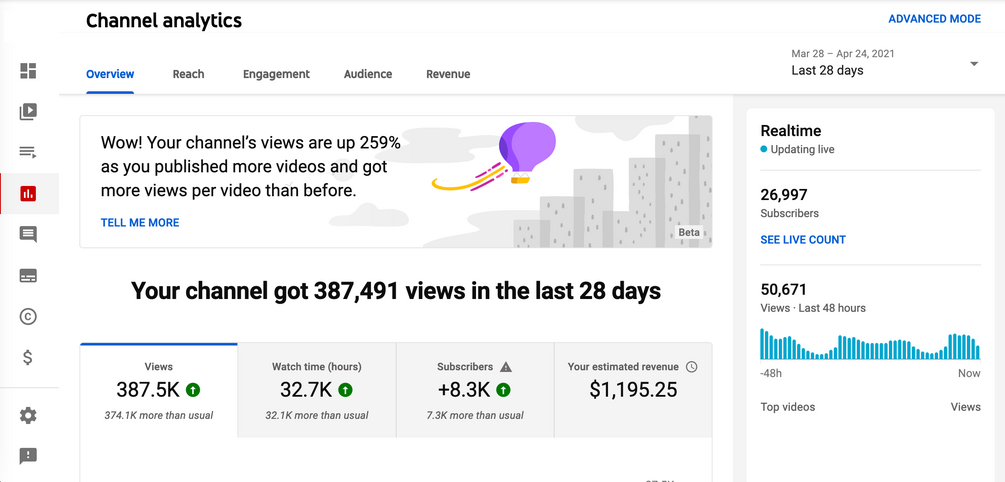
Task: Switch to the Overview tab
Action: (x=110, y=74)
